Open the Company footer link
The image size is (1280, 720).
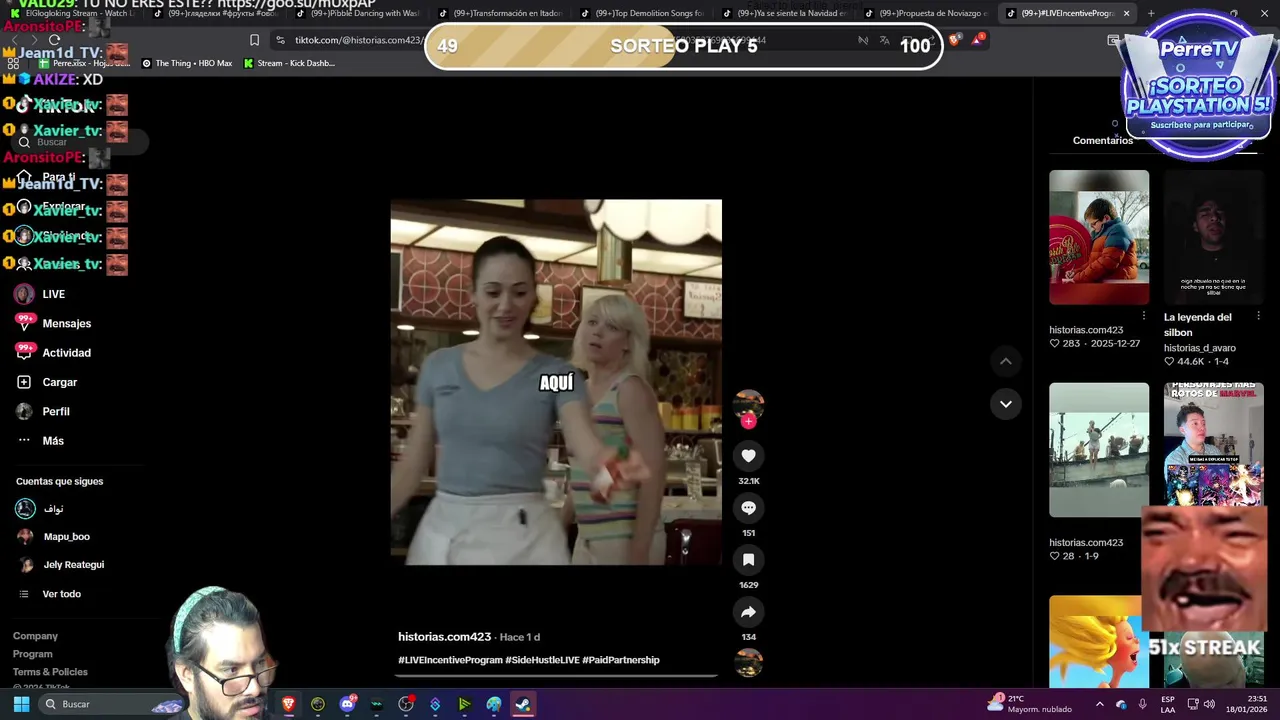coord(35,636)
